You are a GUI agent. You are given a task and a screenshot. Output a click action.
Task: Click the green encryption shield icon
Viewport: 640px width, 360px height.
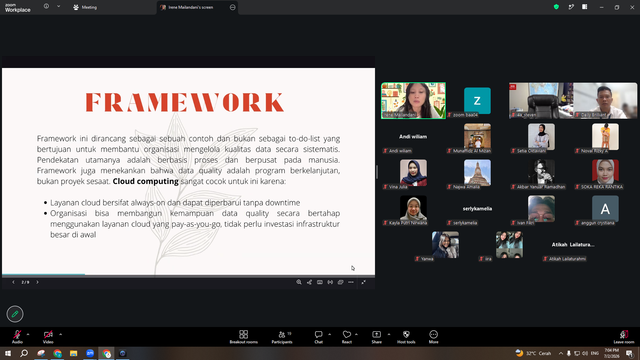click(x=556, y=7)
